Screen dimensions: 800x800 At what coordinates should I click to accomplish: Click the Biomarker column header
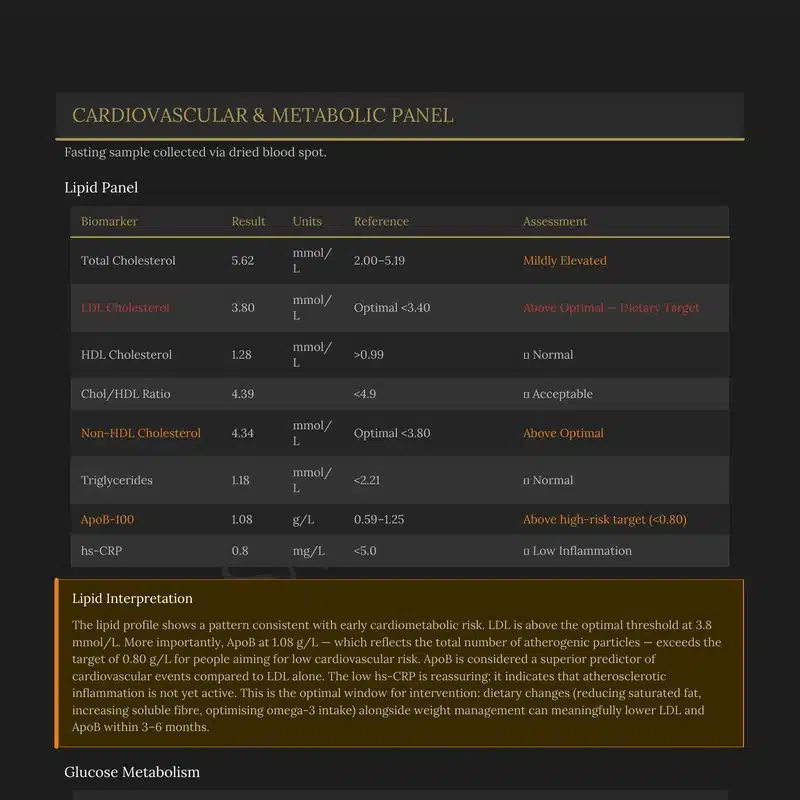[109, 221]
